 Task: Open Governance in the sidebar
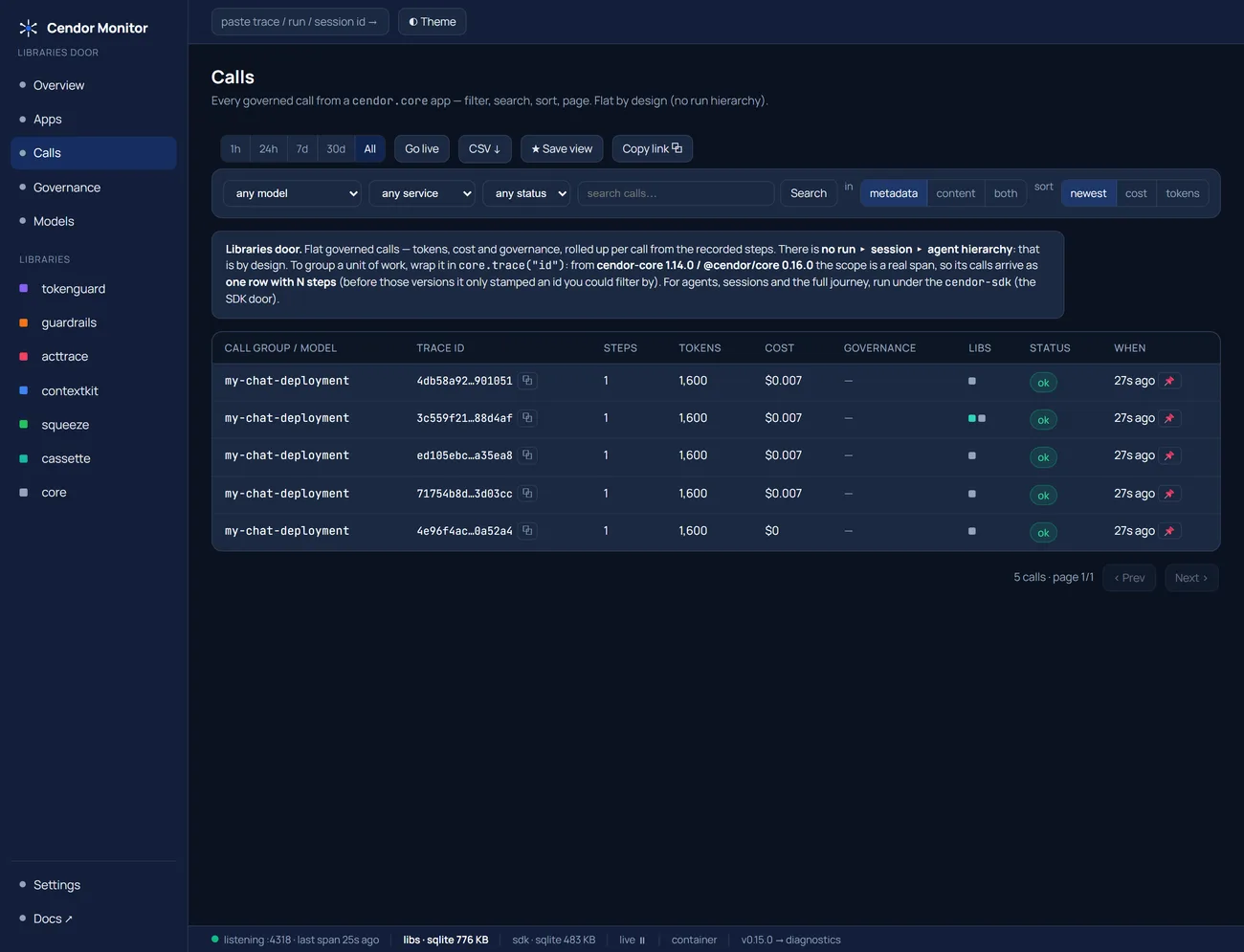pyautogui.click(x=94, y=188)
